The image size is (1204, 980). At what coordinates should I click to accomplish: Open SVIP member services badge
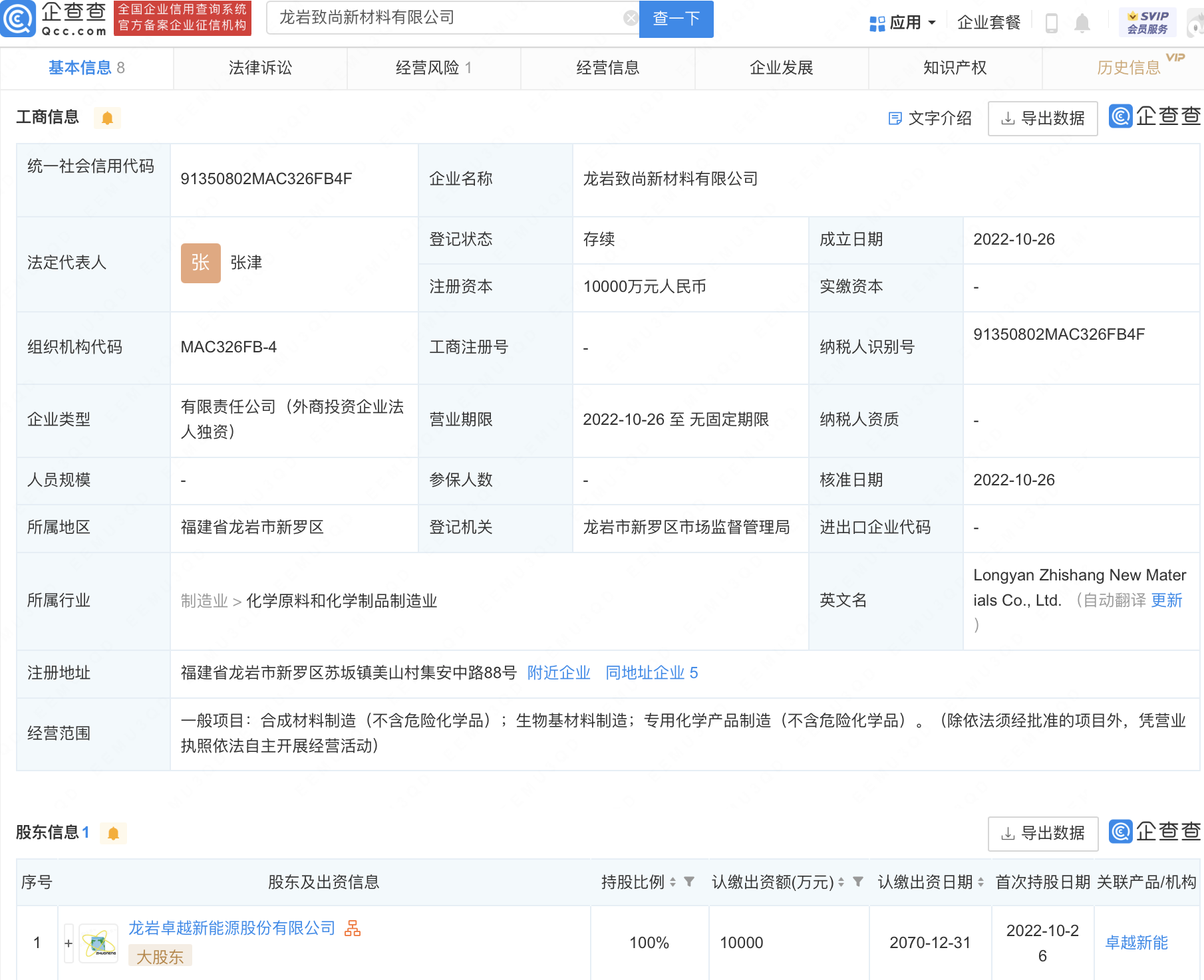pos(1147,23)
